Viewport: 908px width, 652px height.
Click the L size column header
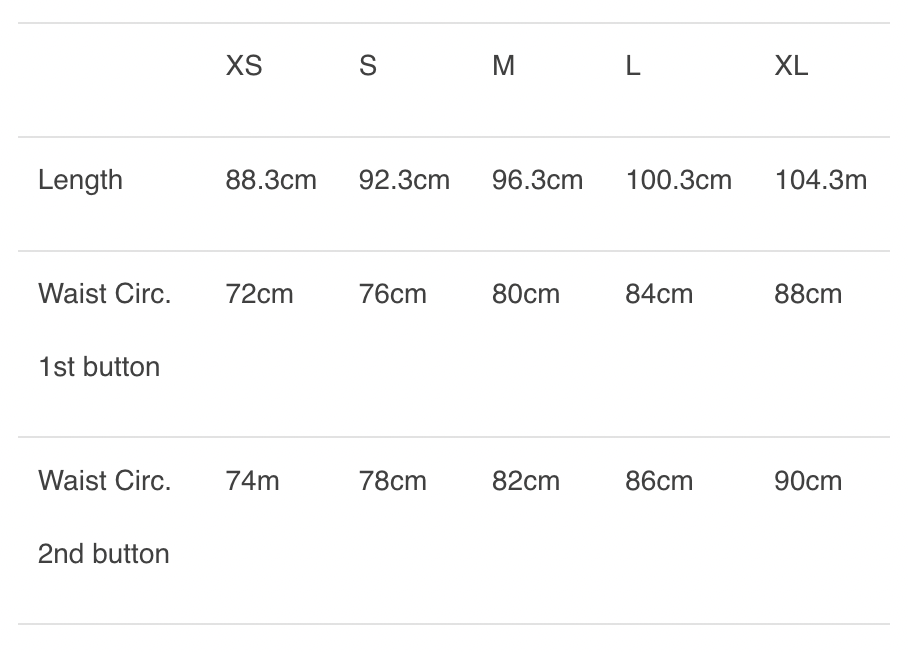point(633,66)
